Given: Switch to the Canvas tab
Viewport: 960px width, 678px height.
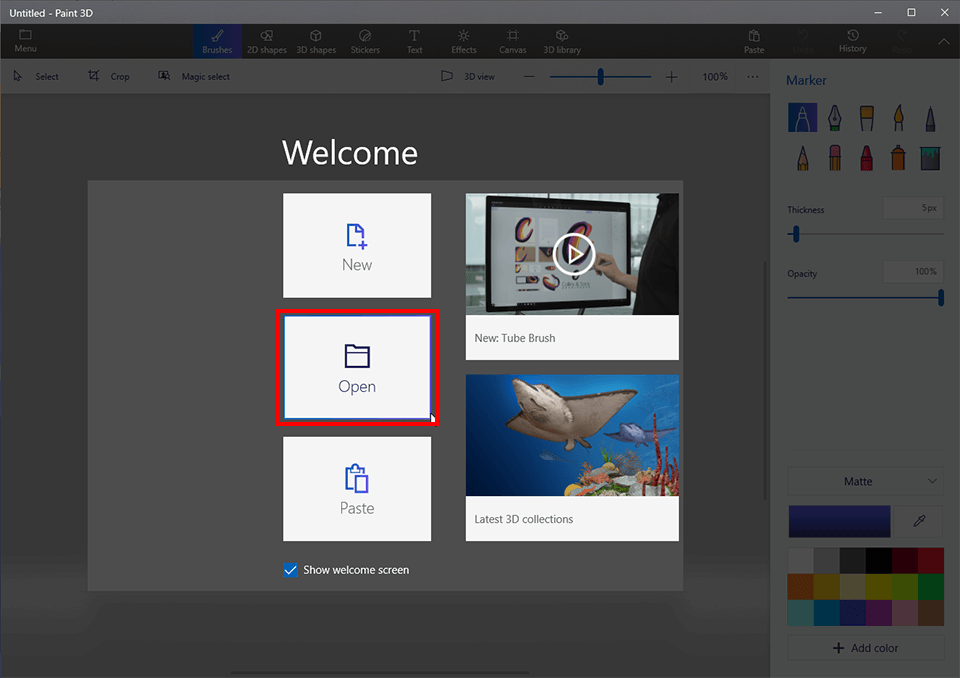Looking at the screenshot, I should pos(512,41).
